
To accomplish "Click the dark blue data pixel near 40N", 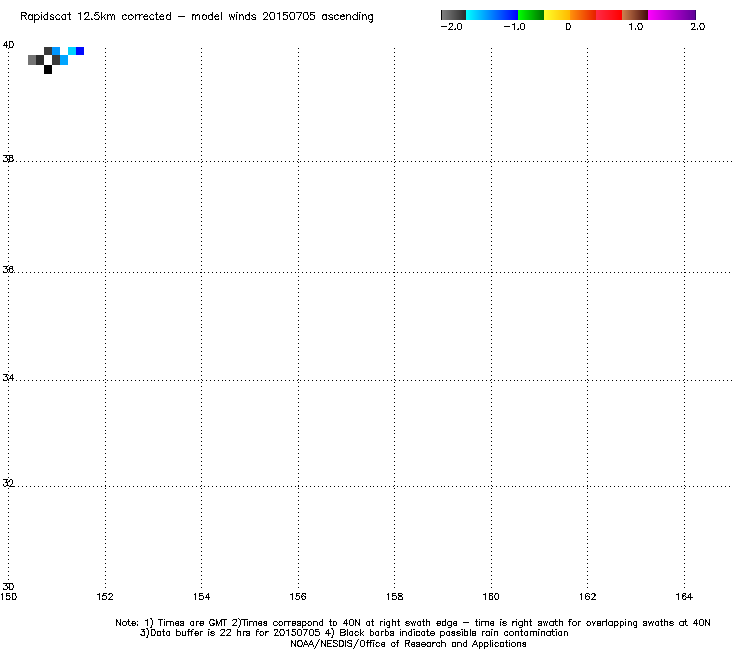I will 80,51.
